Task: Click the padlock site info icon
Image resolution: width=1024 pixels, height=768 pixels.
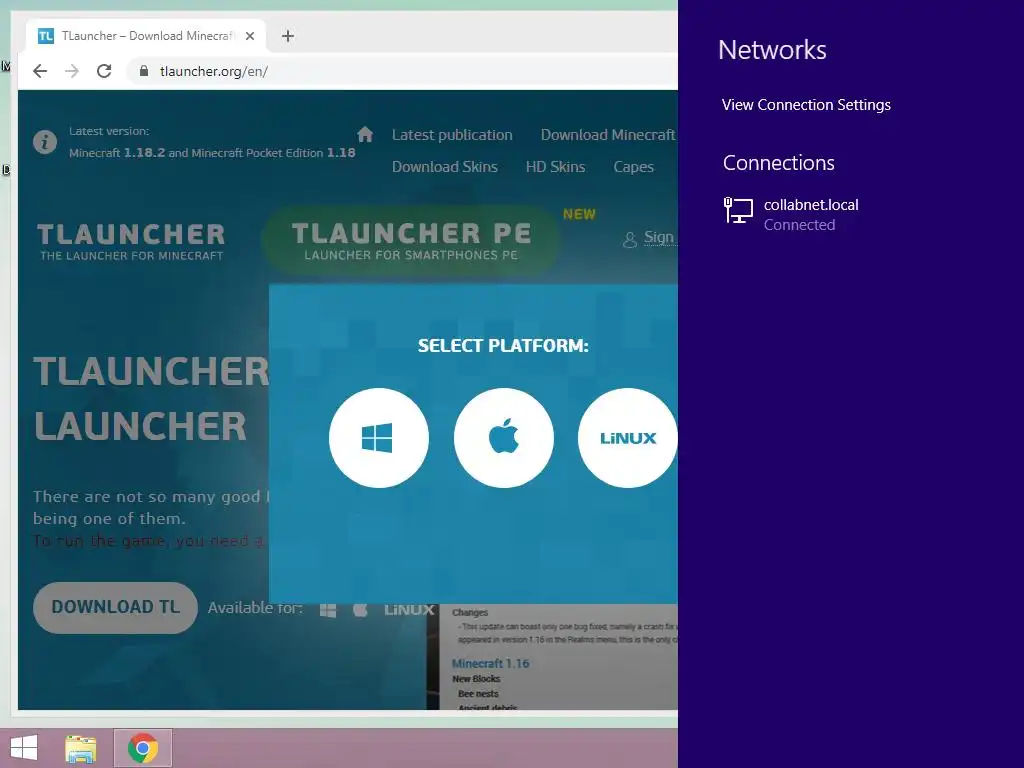Action: click(x=144, y=71)
